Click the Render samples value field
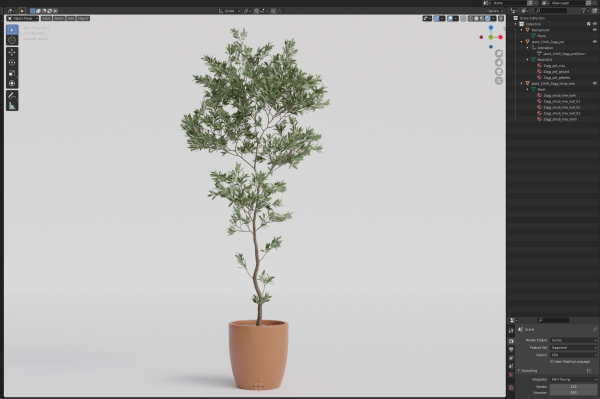 coord(573,387)
